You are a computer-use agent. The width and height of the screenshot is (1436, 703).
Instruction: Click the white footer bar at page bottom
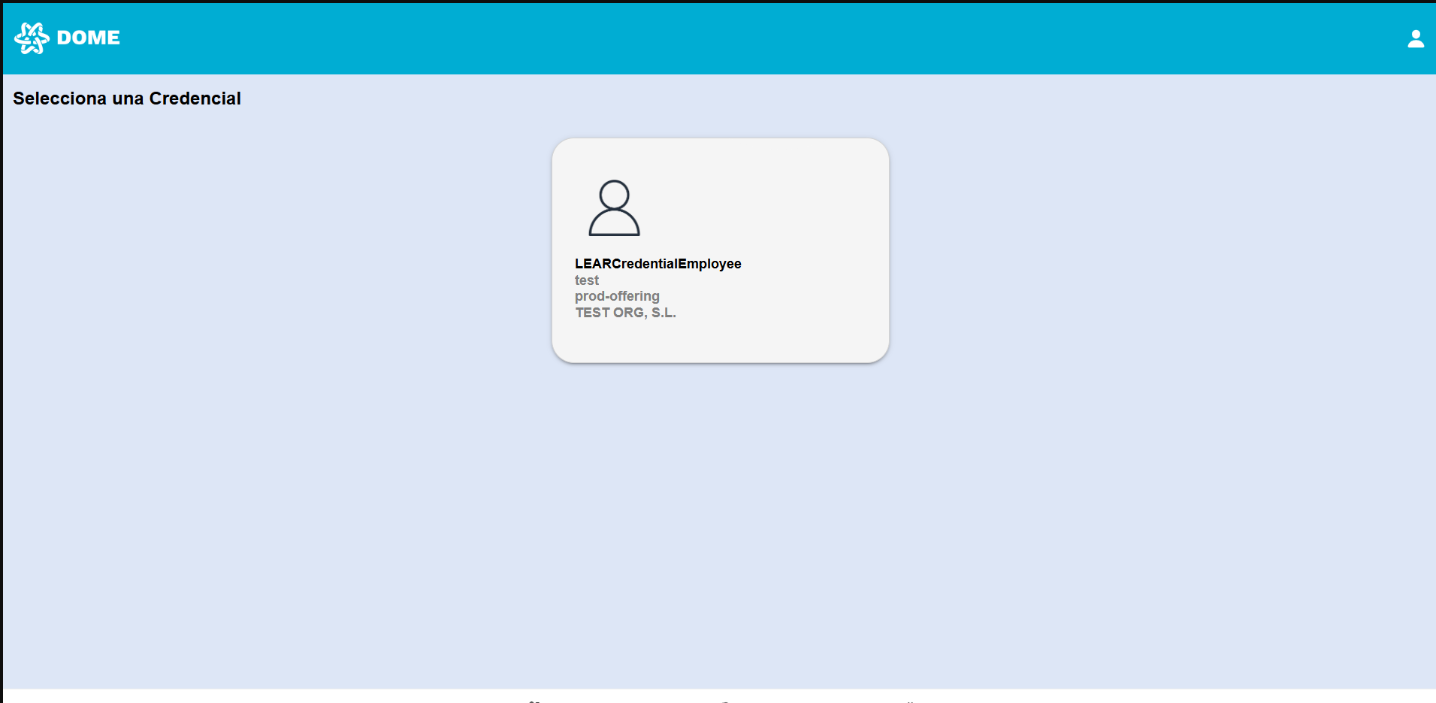point(300,696)
